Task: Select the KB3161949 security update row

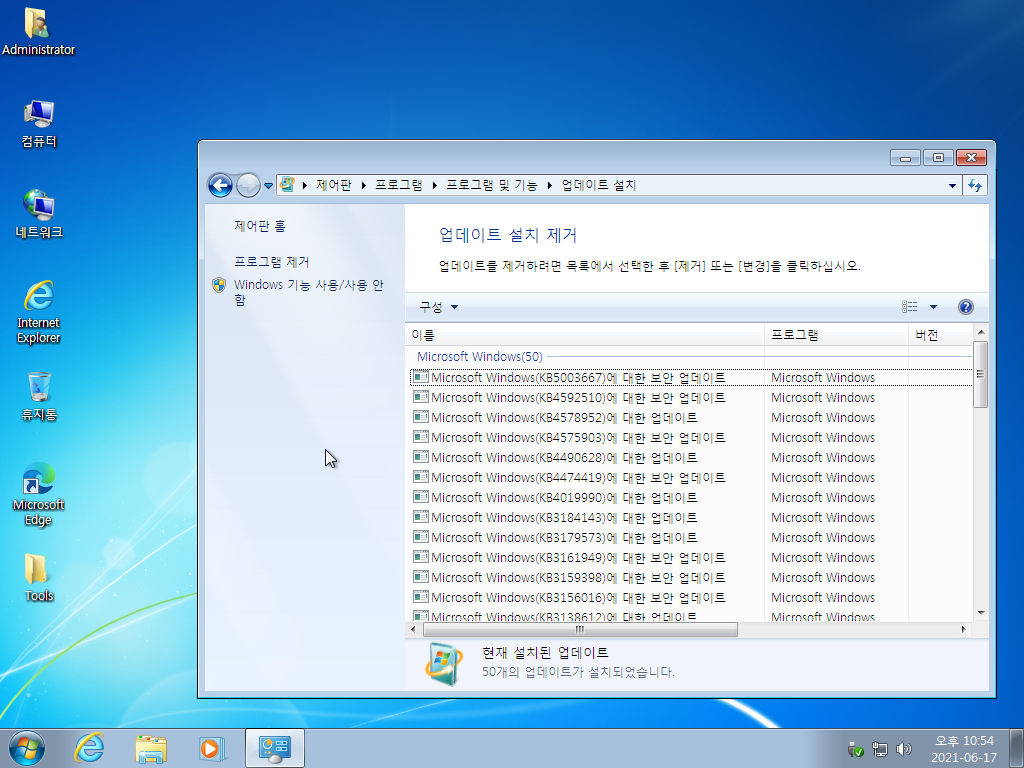Action: click(691, 558)
